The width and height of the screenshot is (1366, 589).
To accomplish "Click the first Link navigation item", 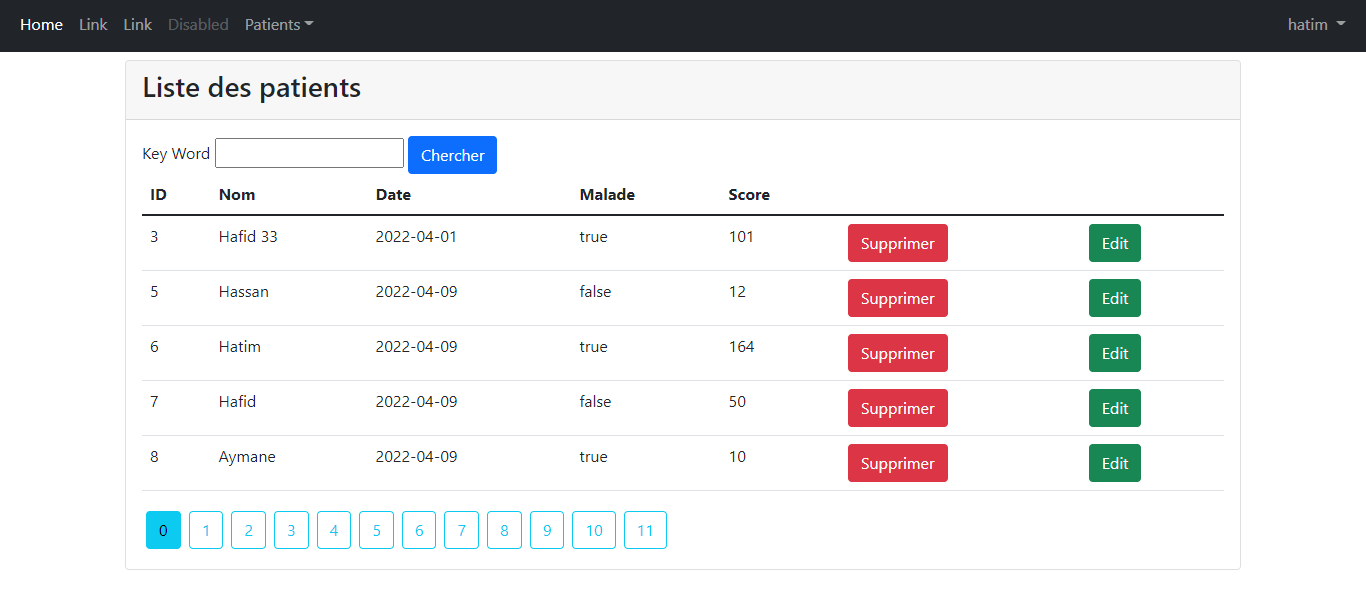I will pos(93,24).
